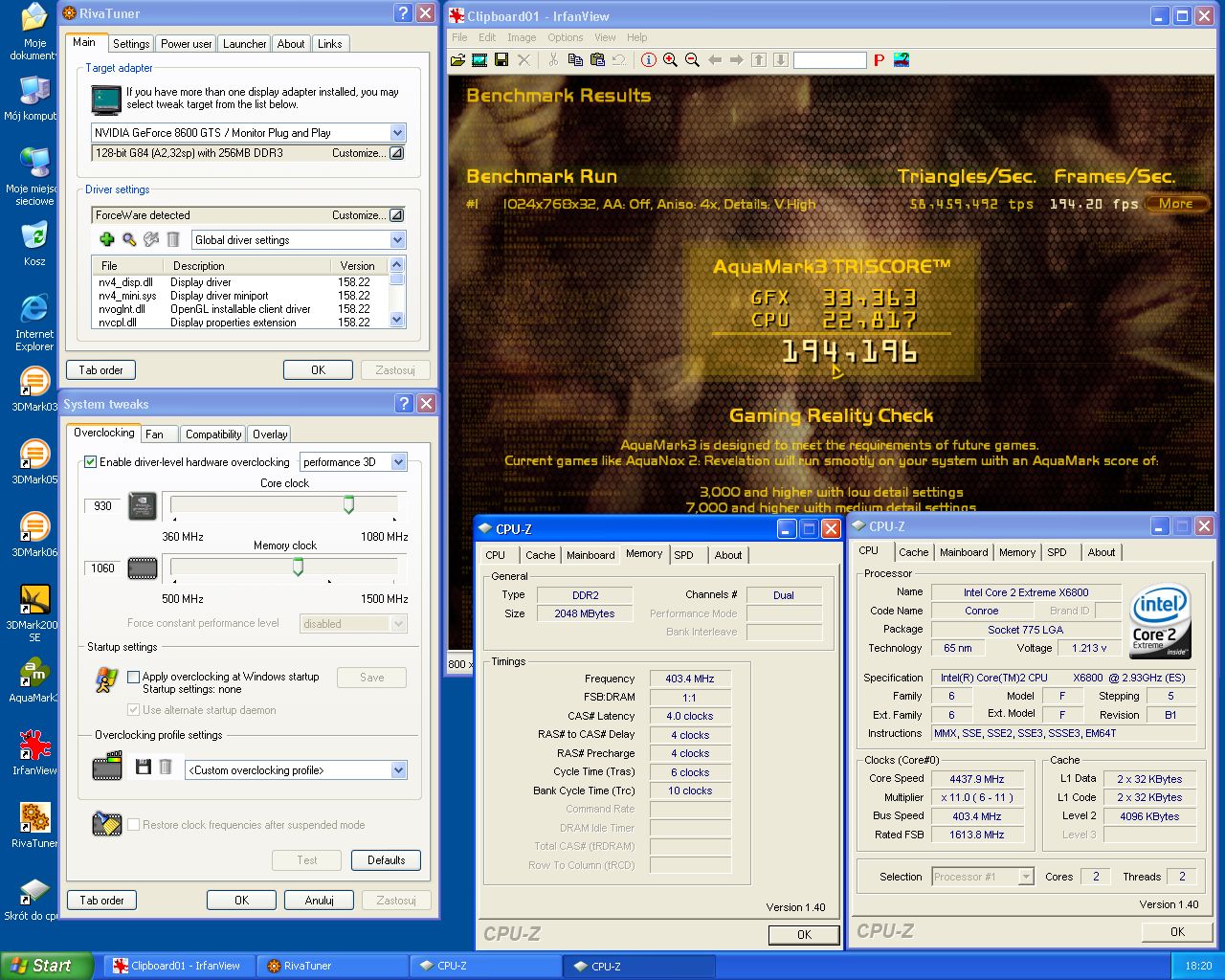This screenshot has height=980, width=1225.
Task: Click the red P properties icon in IrfanView
Action: coord(879,60)
